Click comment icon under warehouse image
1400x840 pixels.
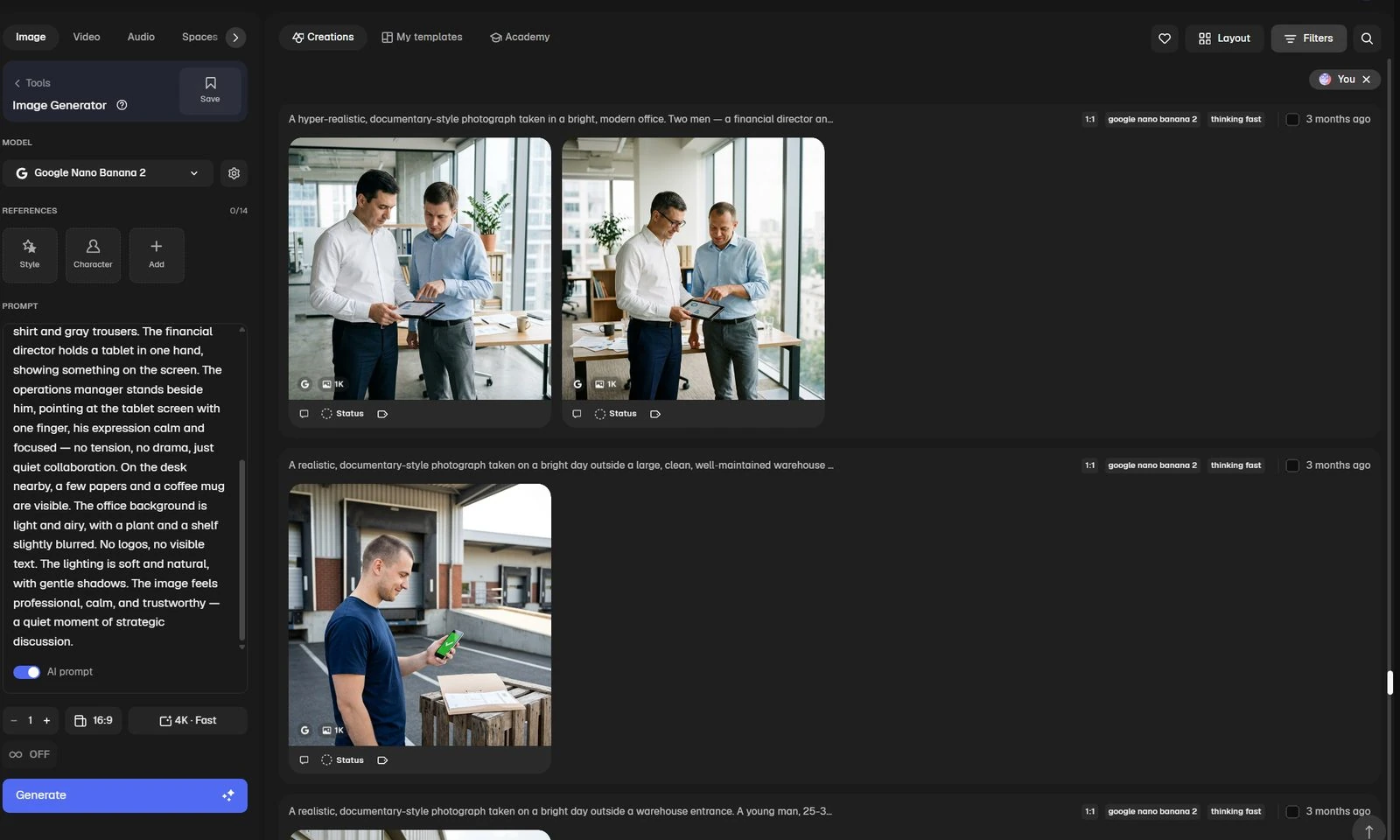point(304,760)
